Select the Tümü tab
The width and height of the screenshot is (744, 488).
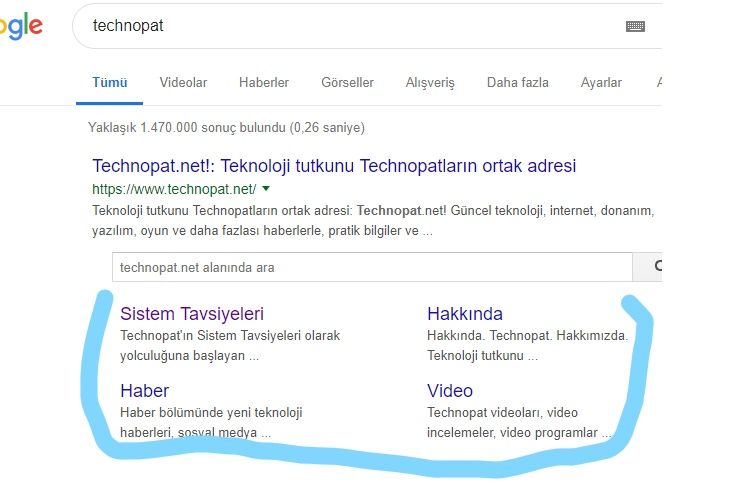coord(110,83)
